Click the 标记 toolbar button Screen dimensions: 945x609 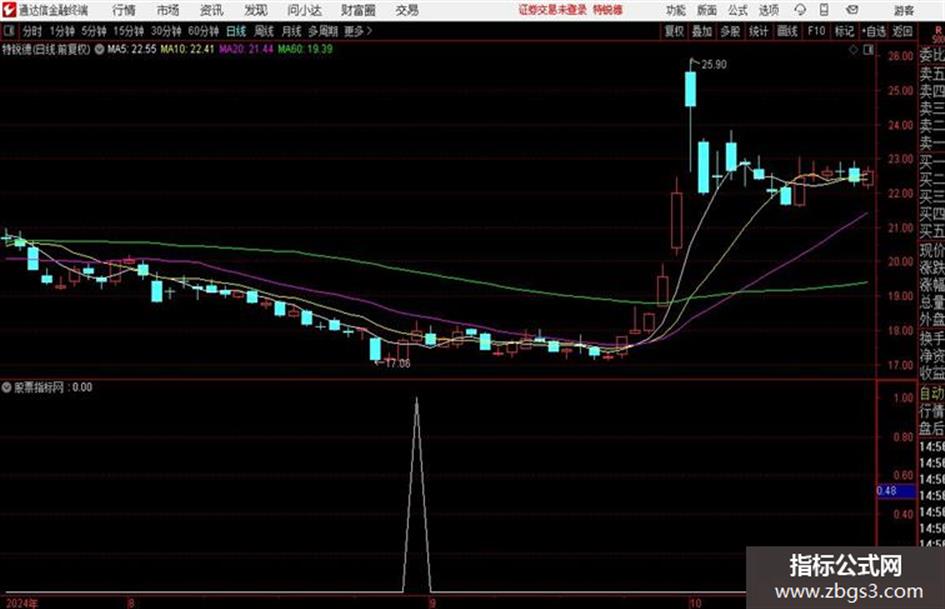(844, 31)
